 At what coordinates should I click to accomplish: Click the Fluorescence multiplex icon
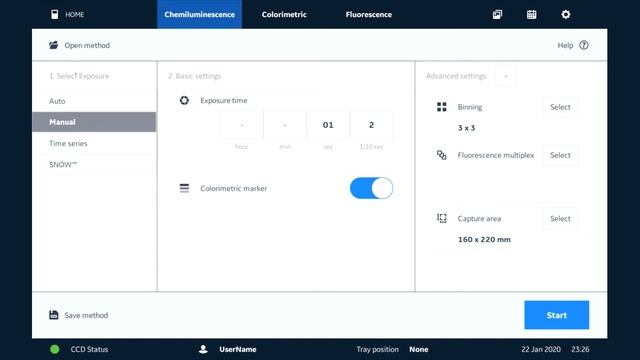coord(442,155)
